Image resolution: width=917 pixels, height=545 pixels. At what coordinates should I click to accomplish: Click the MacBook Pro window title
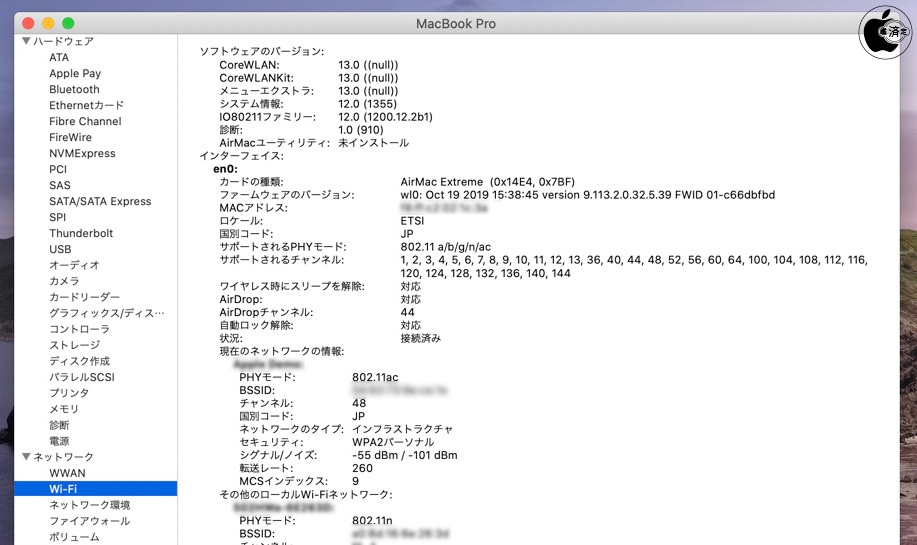click(456, 24)
